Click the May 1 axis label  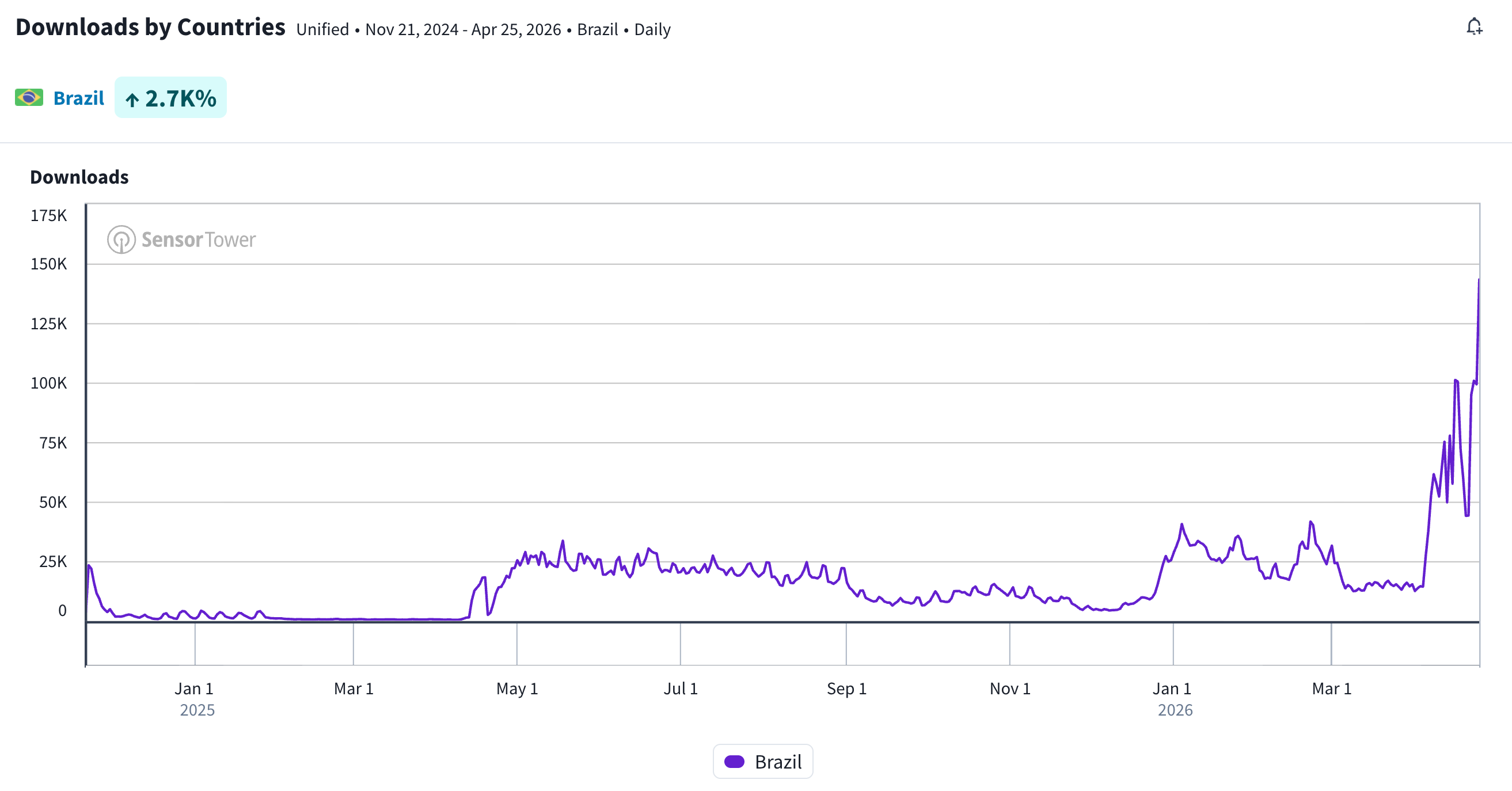point(516,689)
